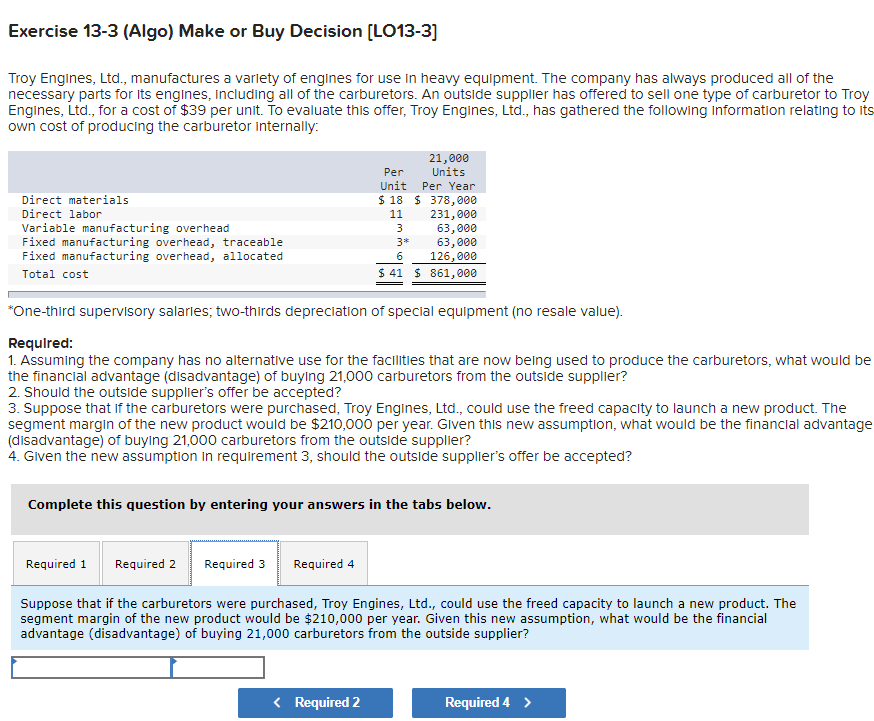This screenshot has height=721, width=874.
Task: Click the 'Per Unit' column header
Action: (394, 179)
